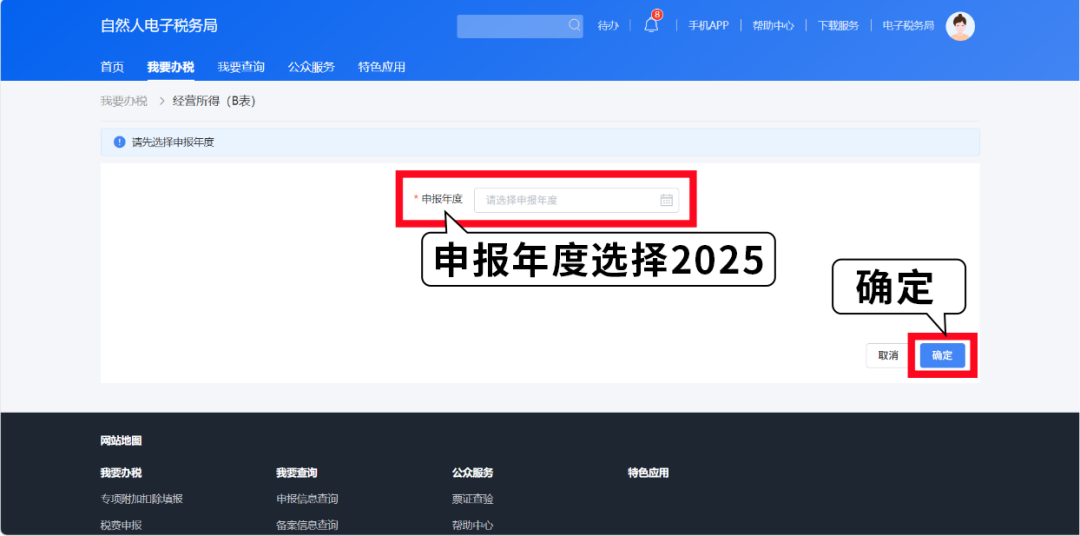Image resolution: width=1080 pixels, height=536 pixels.
Task: Open 专项附加扣除填报 footer link
Action: (x=142, y=499)
